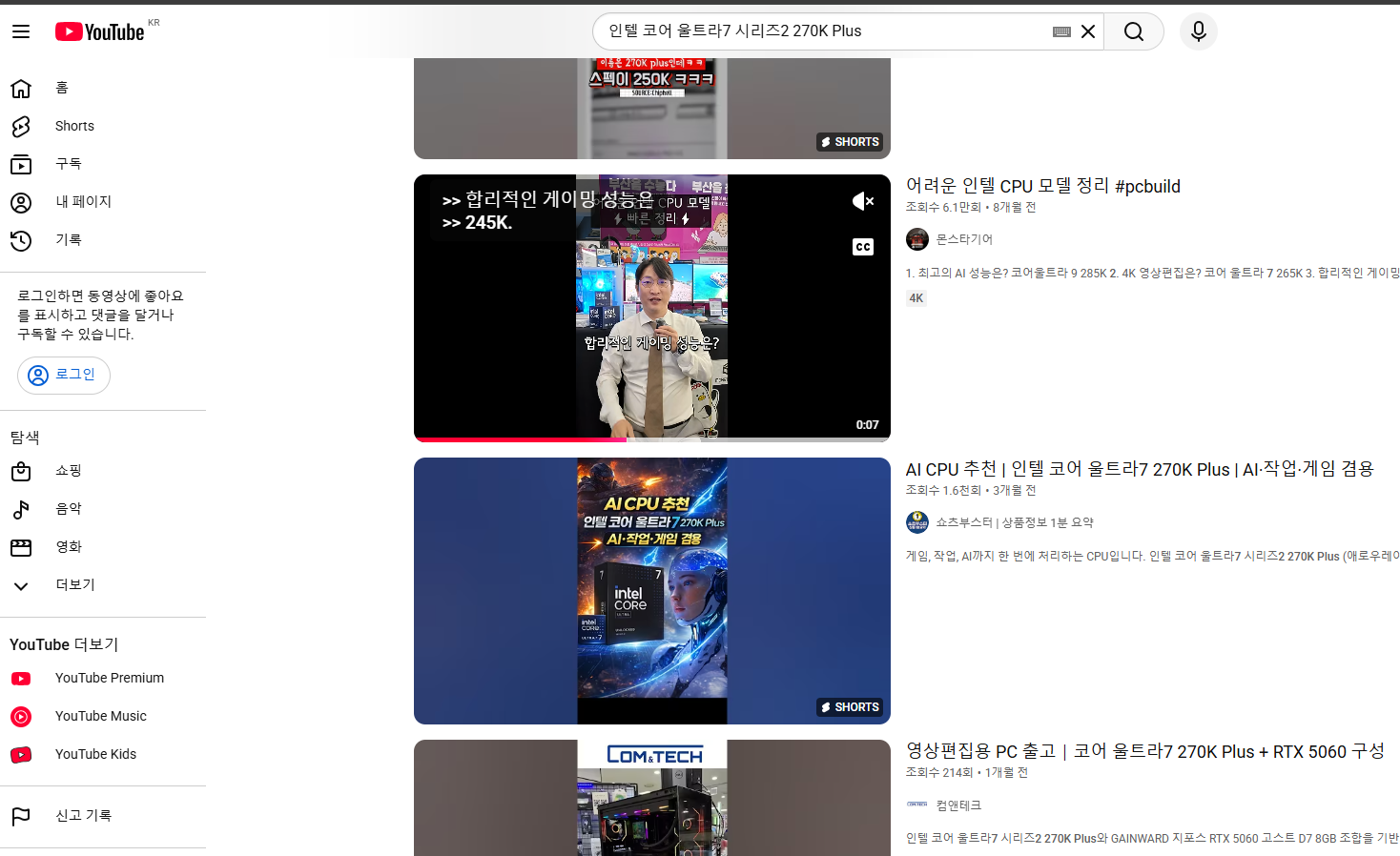This screenshot has width=1400, height=856.
Task: Open YouTube Music link
Action: click(x=103, y=717)
